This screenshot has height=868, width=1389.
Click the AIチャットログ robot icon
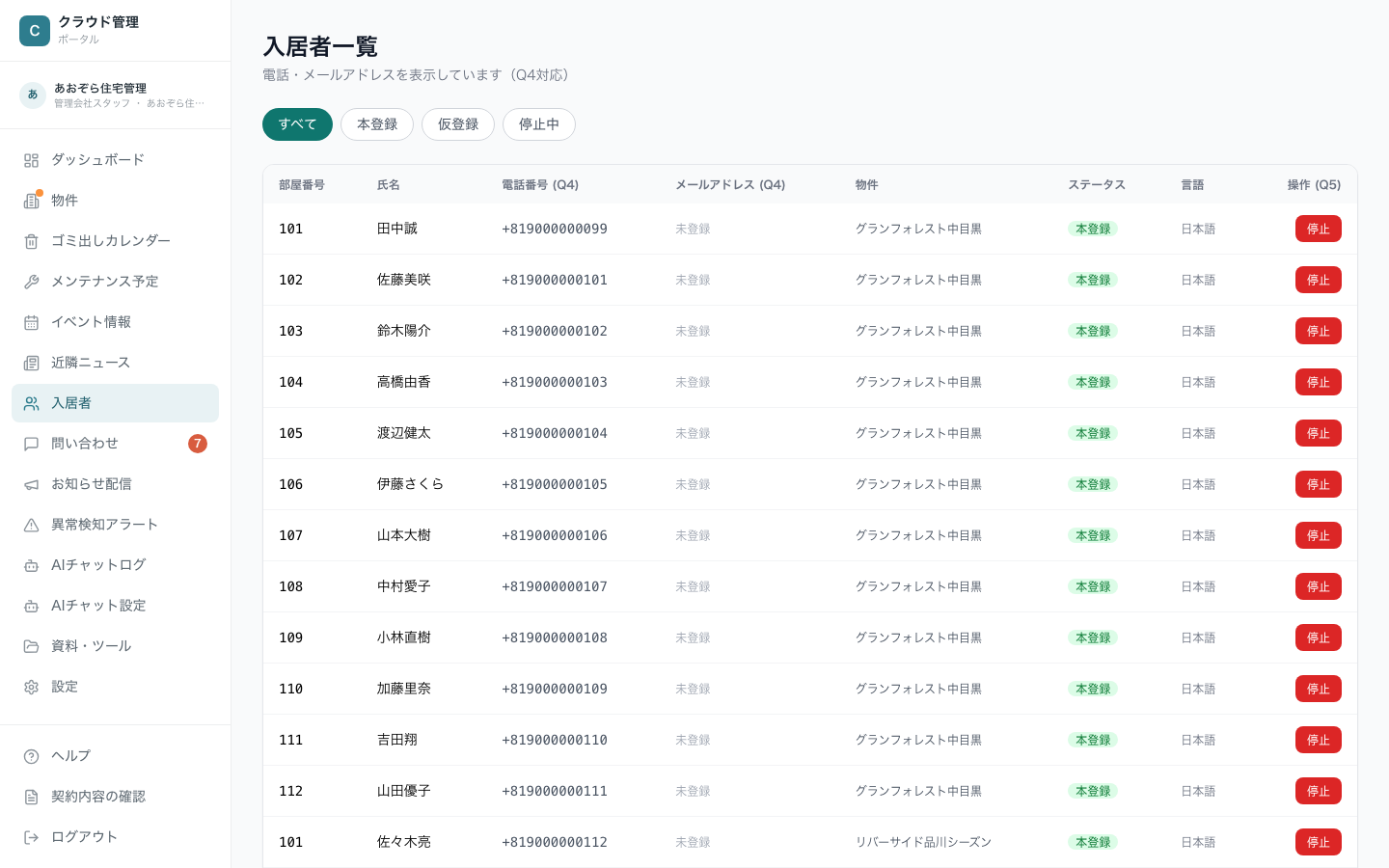pos(32,565)
